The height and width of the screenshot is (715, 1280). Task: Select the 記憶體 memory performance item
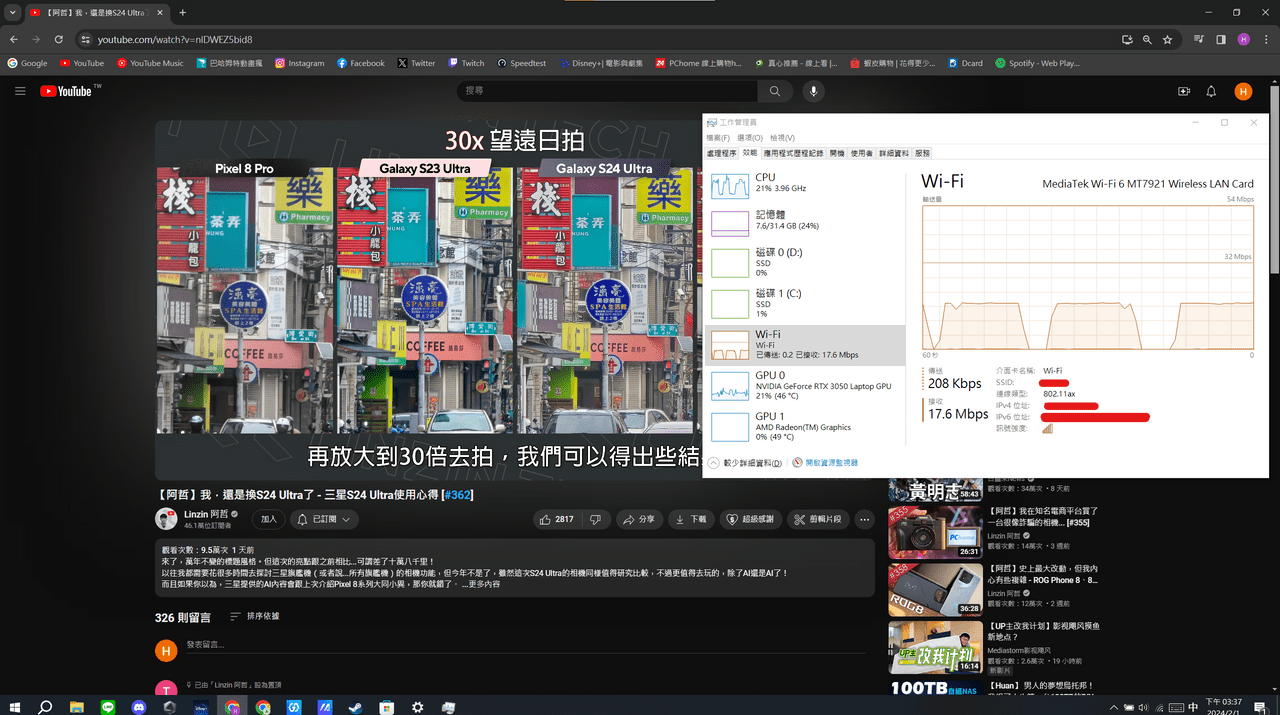tap(805, 222)
